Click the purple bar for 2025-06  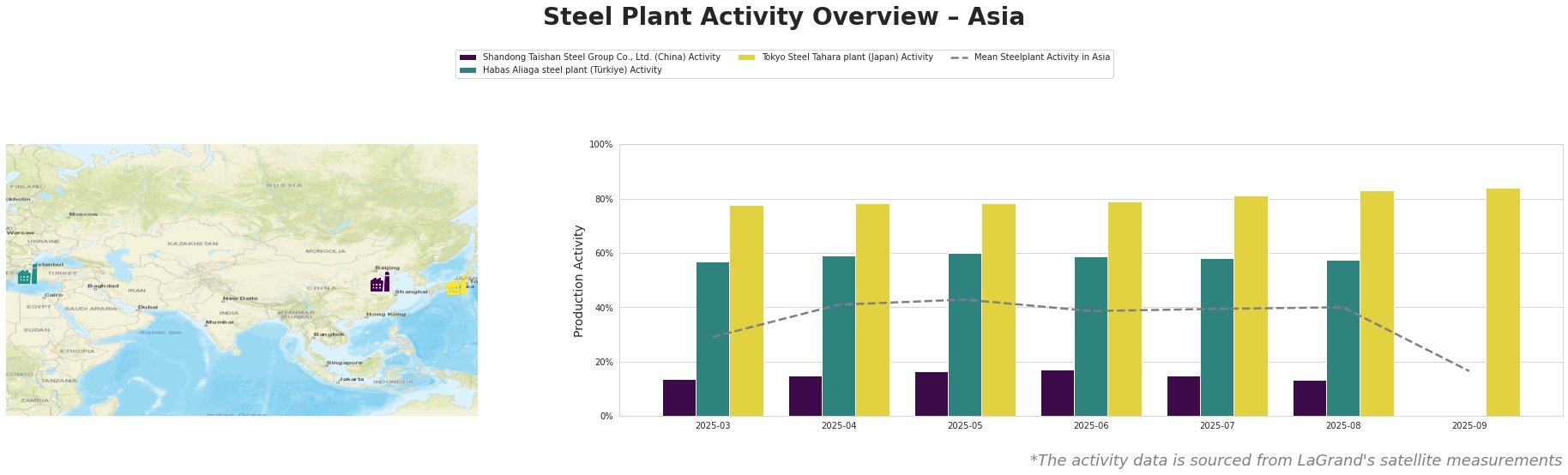click(x=1058, y=393)
